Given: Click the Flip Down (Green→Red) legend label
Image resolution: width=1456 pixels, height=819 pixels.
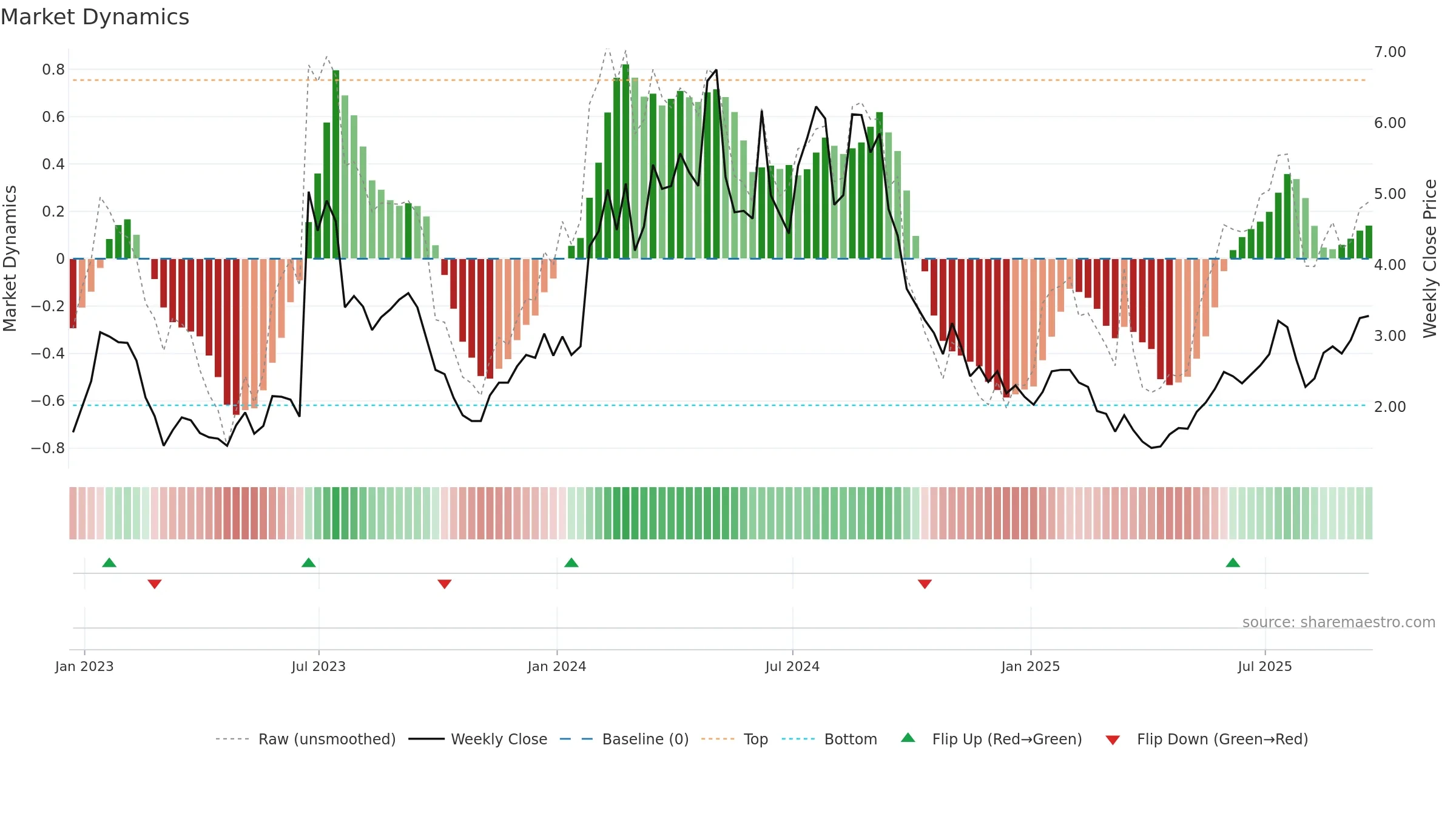Looking at the screenshot, I should coord(1222,739).
